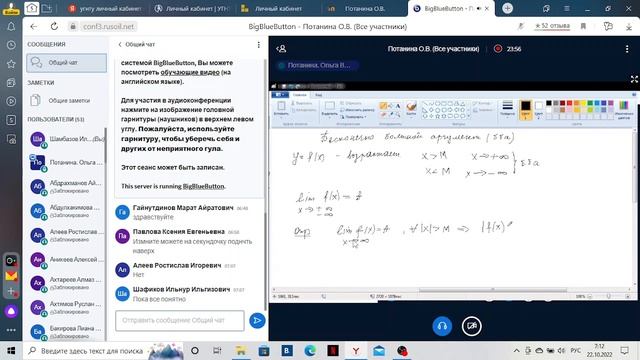
Task: Select the red color swatch in Paint
Action: click(569, 103)
